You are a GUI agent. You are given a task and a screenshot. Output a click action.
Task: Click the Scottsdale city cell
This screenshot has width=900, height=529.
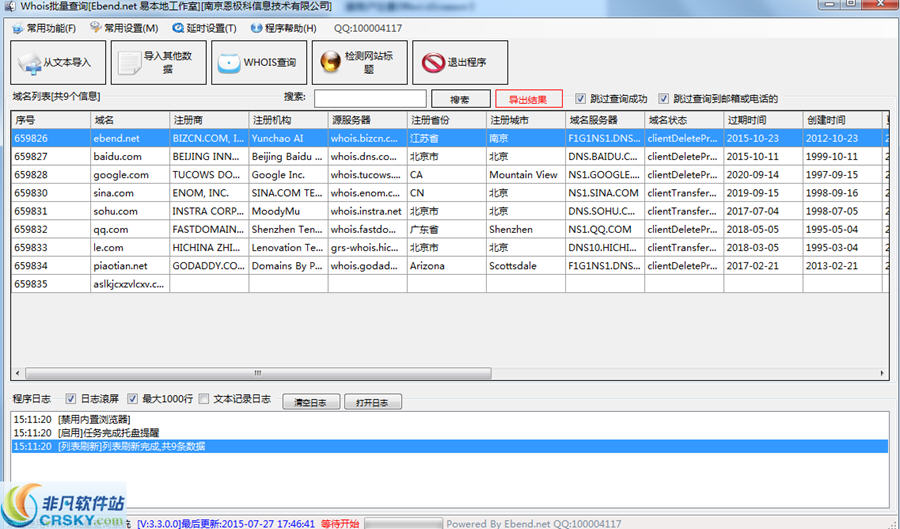pos(526,266)
